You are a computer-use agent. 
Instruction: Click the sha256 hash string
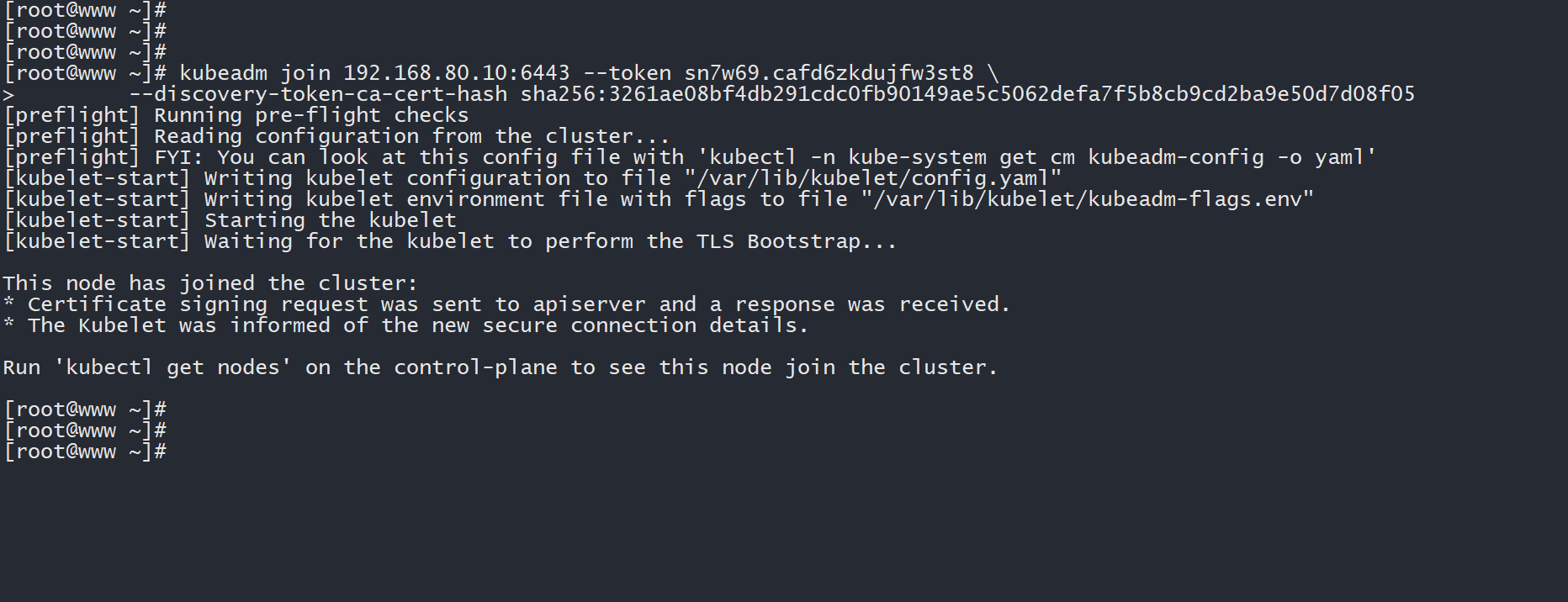coord(967,94)
